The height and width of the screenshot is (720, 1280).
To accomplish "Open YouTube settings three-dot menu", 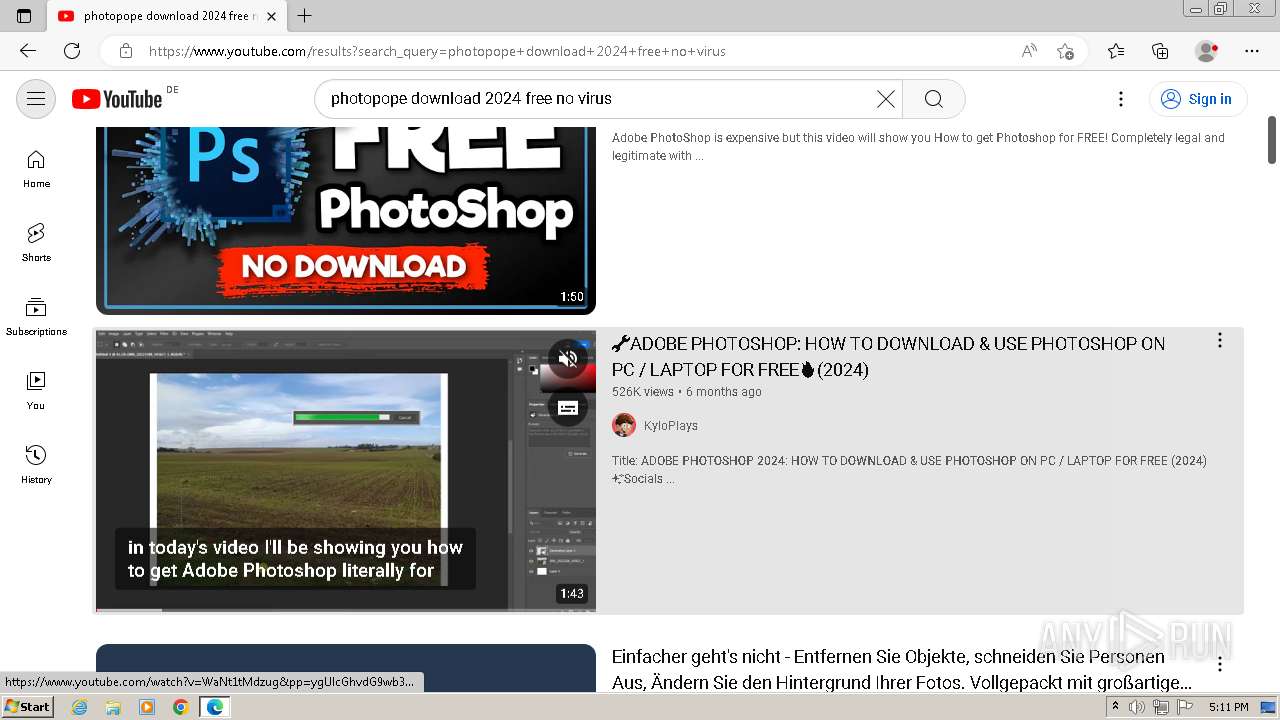I will [x=1121, y=98].
